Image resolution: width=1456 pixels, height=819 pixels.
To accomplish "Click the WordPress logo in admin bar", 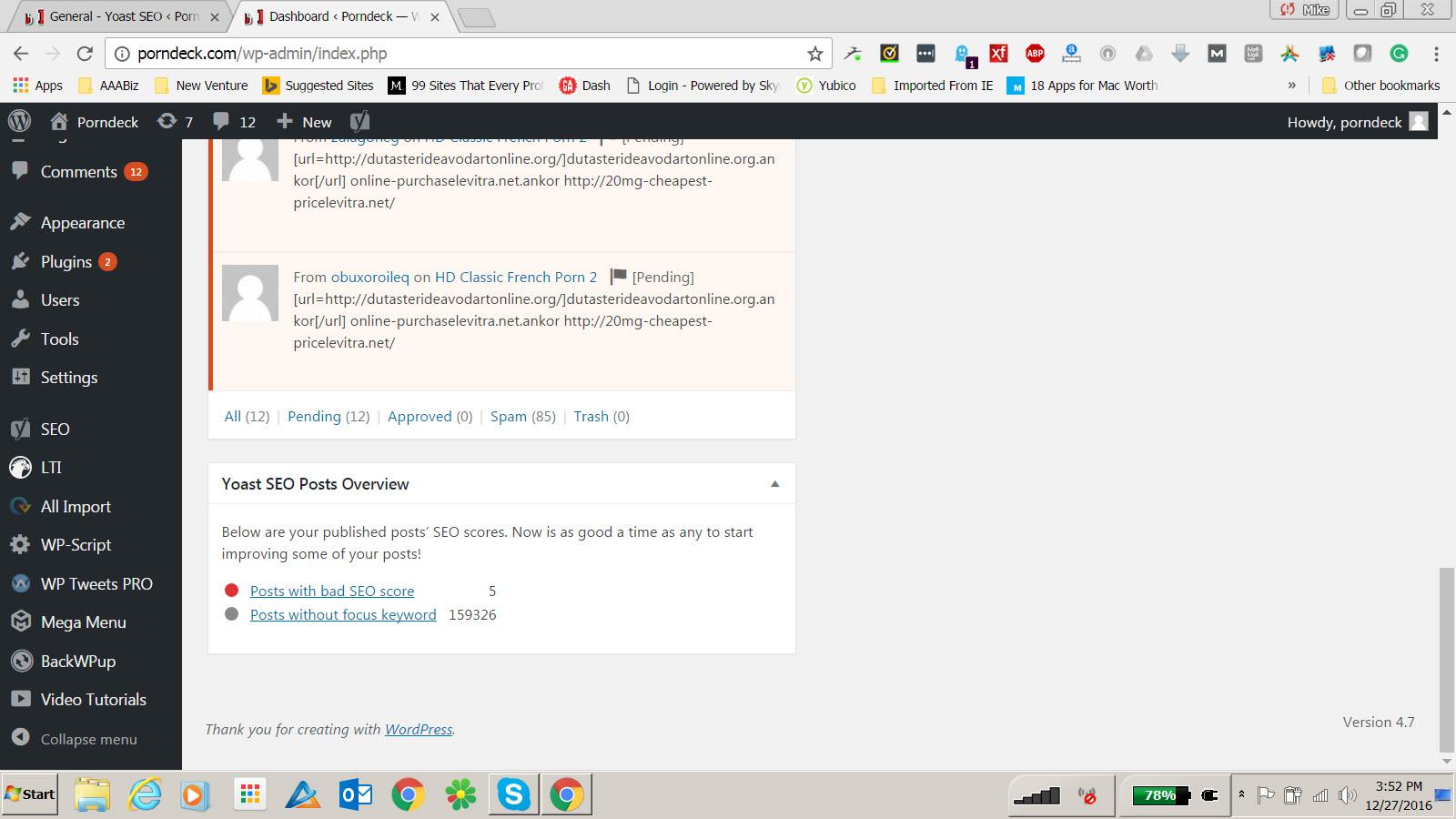I will pyautogui.click(x=19, y=121).
